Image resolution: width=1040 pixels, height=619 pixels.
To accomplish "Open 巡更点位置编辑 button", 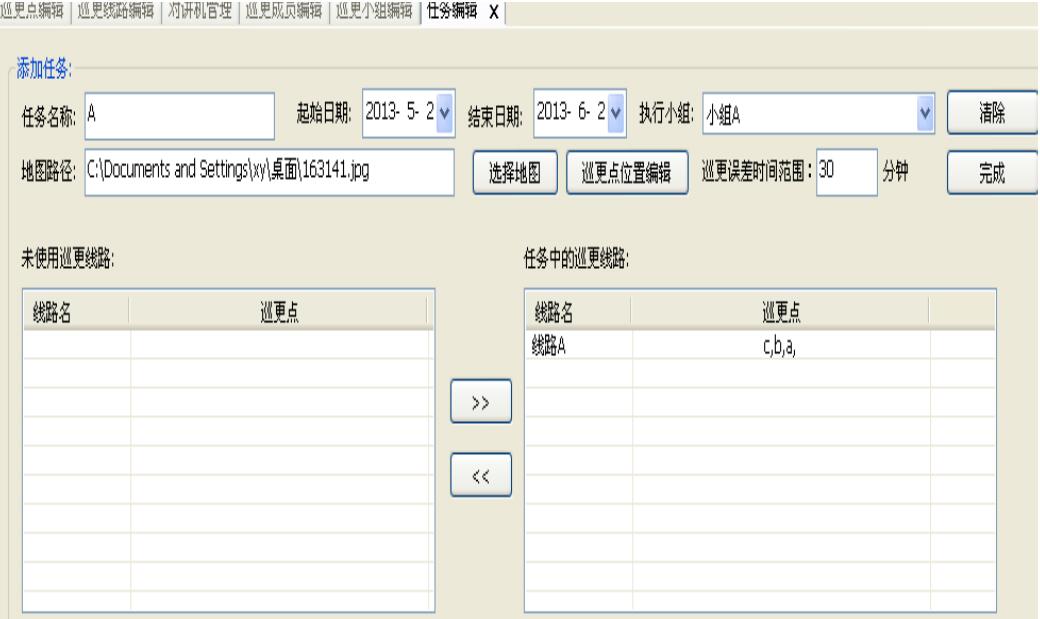I will pyautogui.click(x=627, y=172).
